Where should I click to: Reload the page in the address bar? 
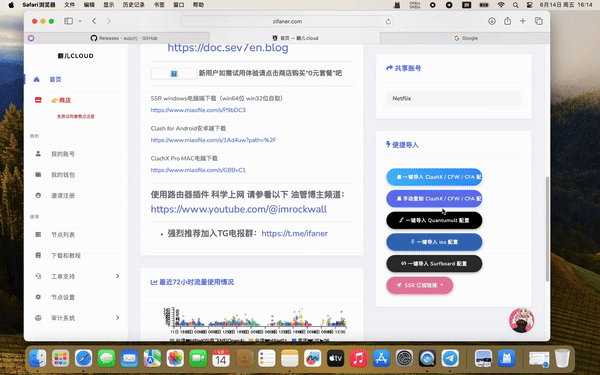click(x=388, y=21)
